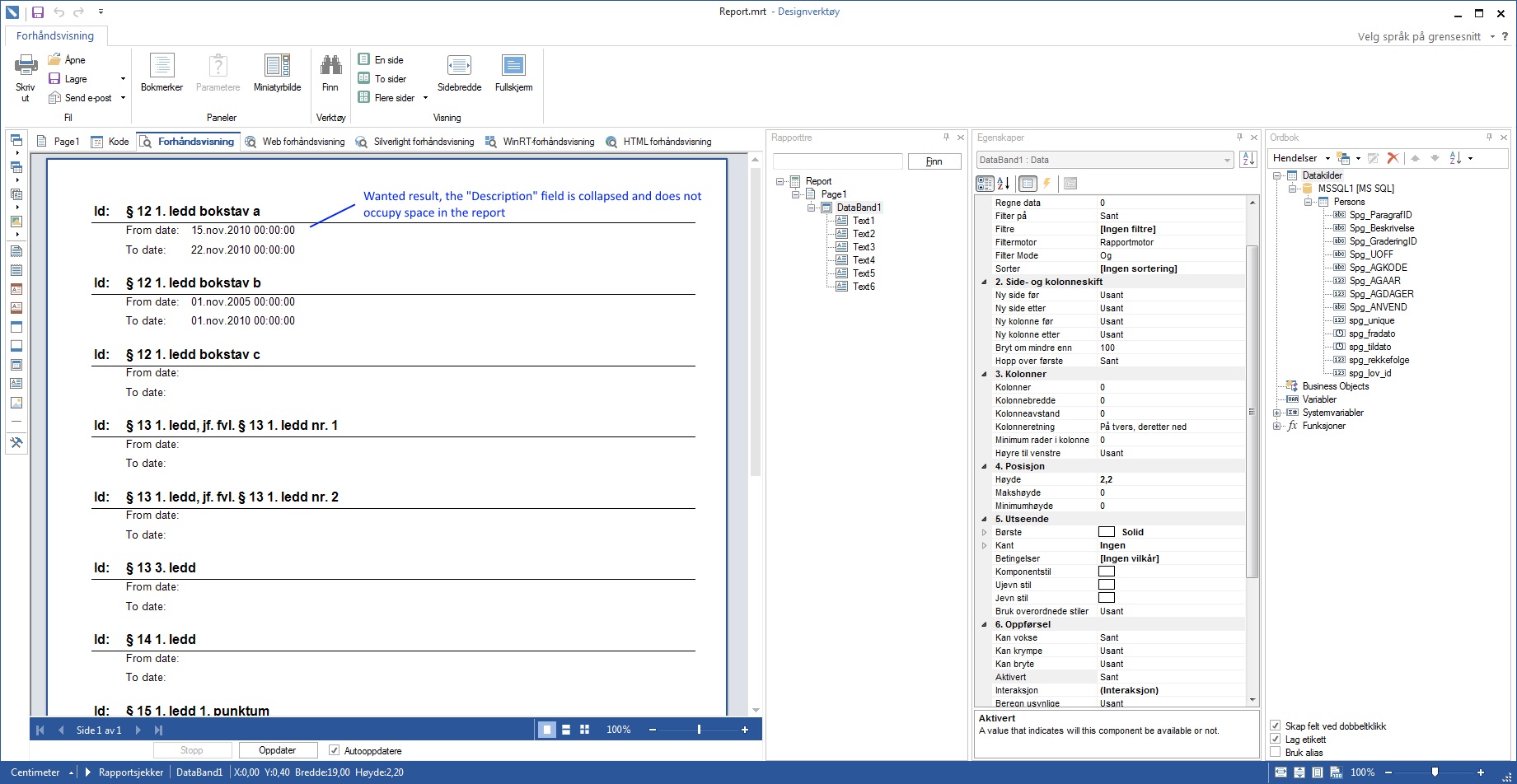Image resolution: width=1517 pixels, height=784 pixels.
Task: Select multiple pages grid view in preview bar
Action: point(585,730)
